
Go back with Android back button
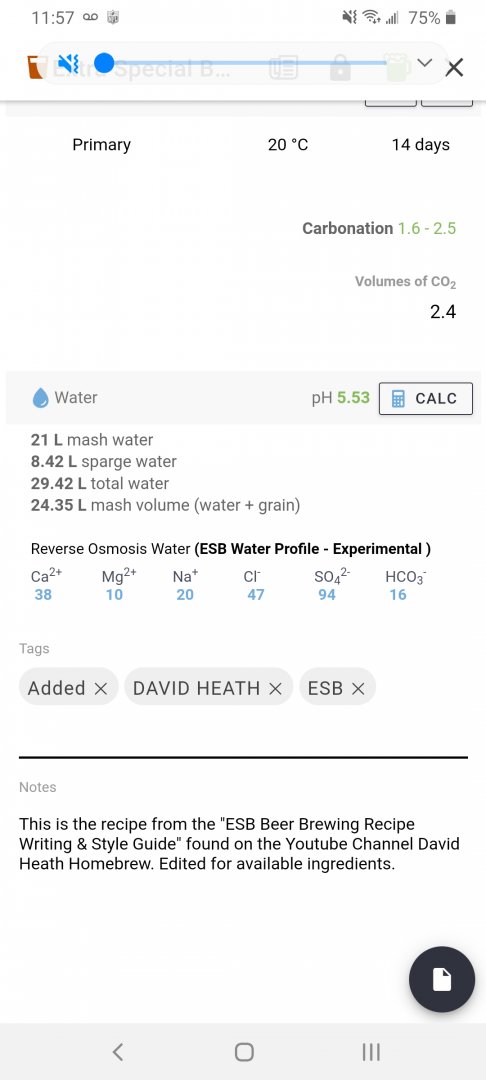(x=118, y=1052)
